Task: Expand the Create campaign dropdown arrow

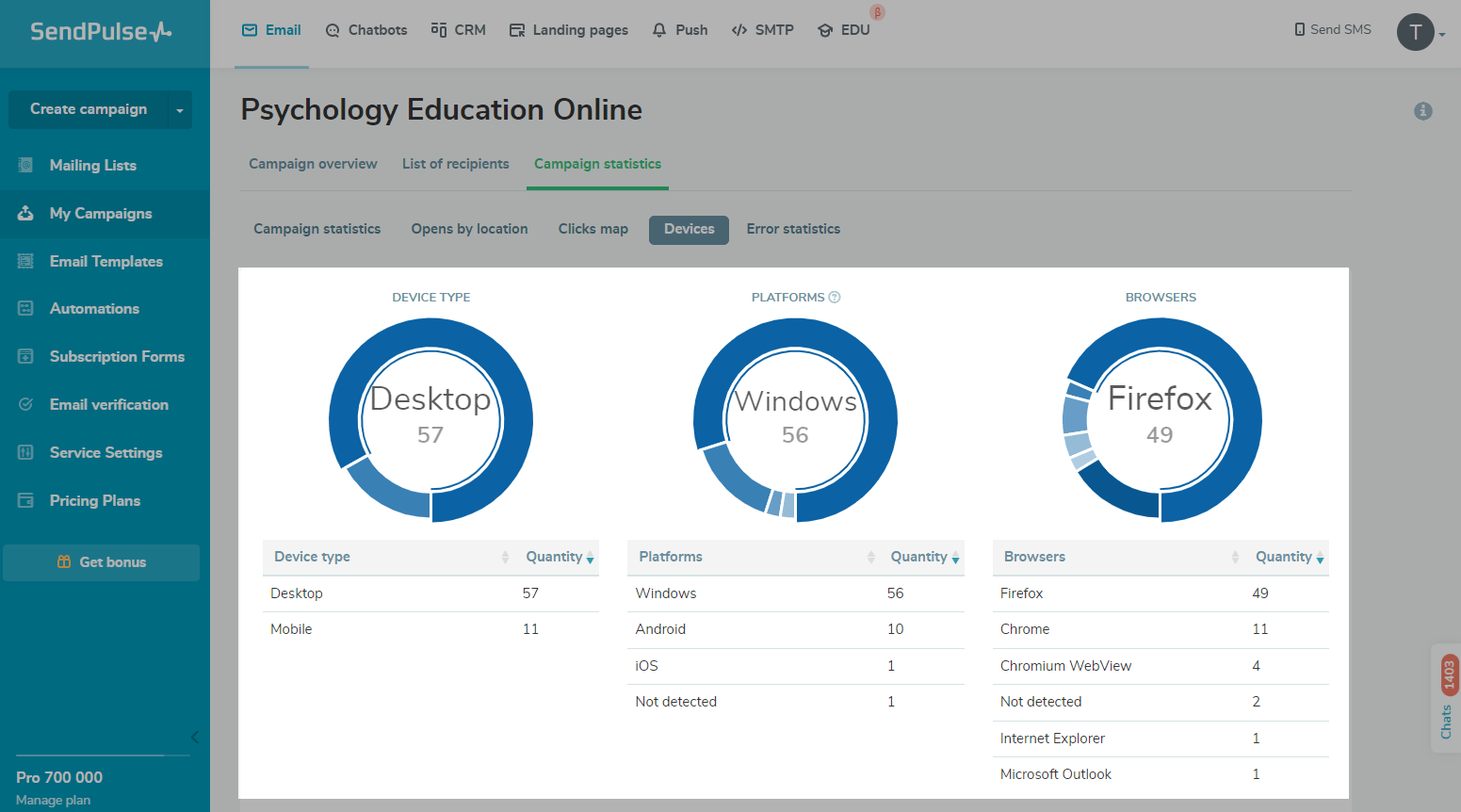Action: pyautogui.click(x=180, y=110)
